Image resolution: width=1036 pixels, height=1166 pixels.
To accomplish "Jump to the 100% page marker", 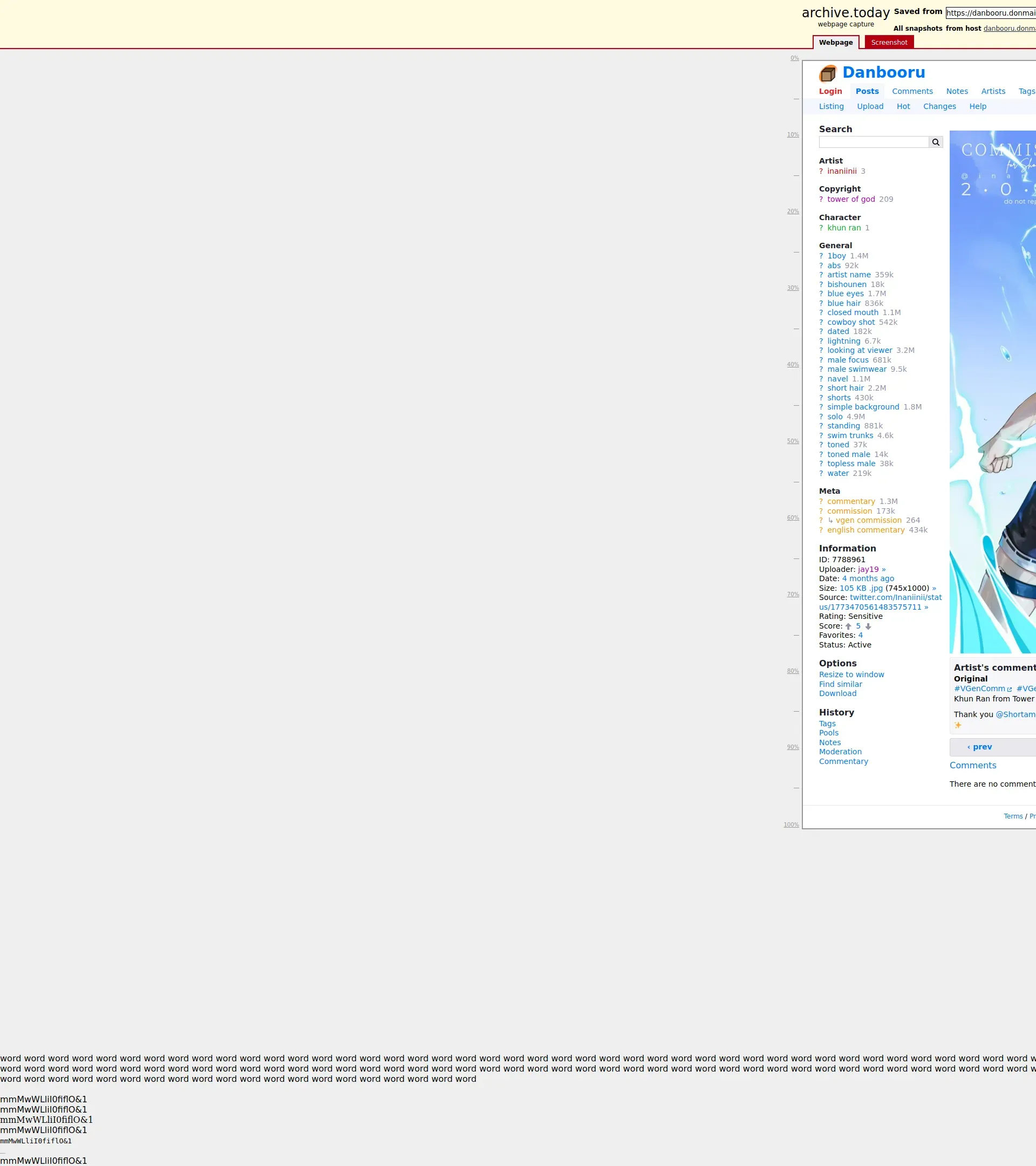I will click(791, 825).
